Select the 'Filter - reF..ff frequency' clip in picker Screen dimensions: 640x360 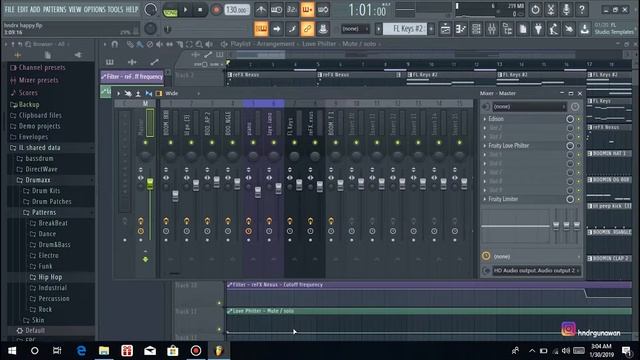(132, 76)
